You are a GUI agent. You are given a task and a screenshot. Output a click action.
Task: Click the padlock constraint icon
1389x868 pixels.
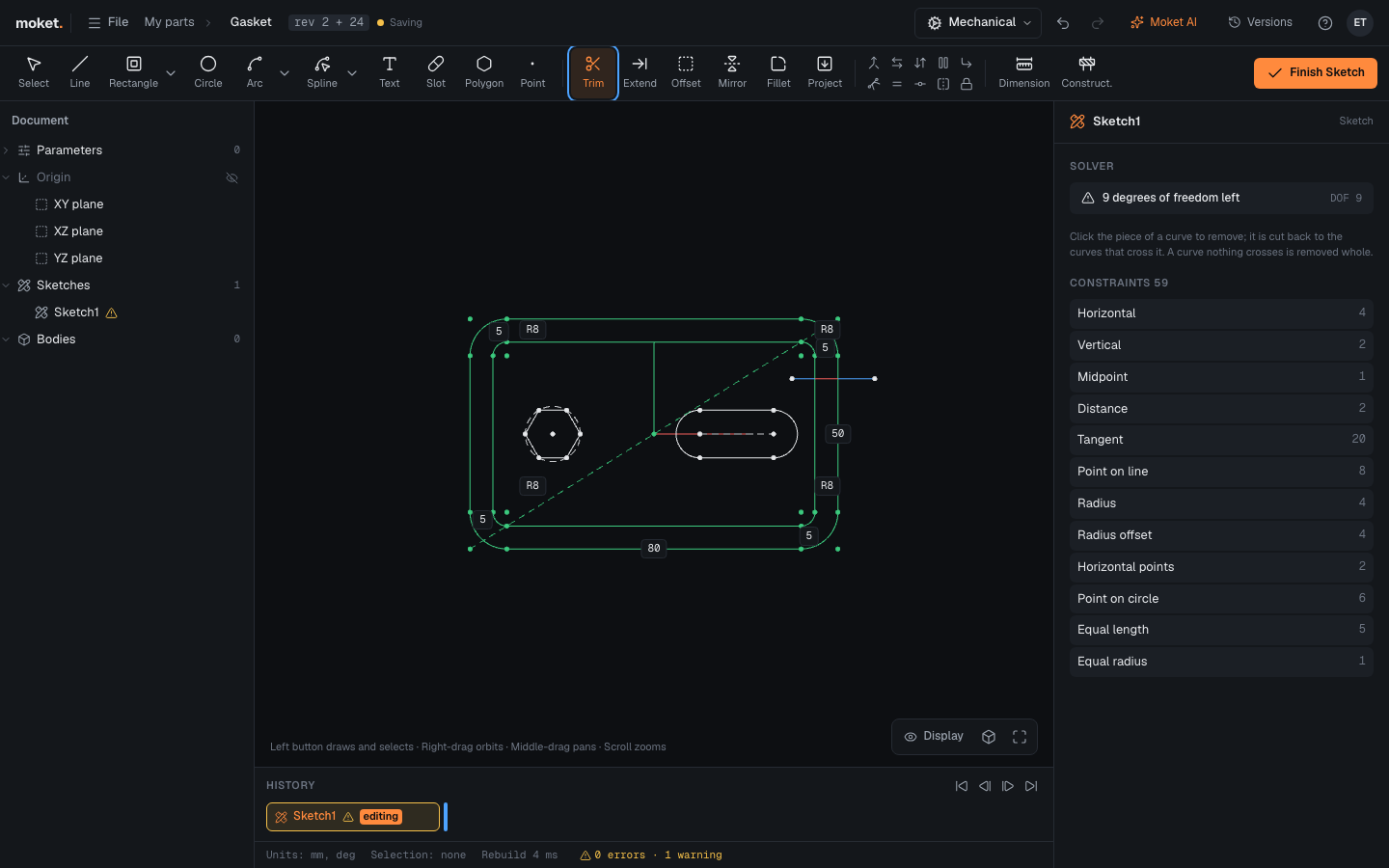967,84
